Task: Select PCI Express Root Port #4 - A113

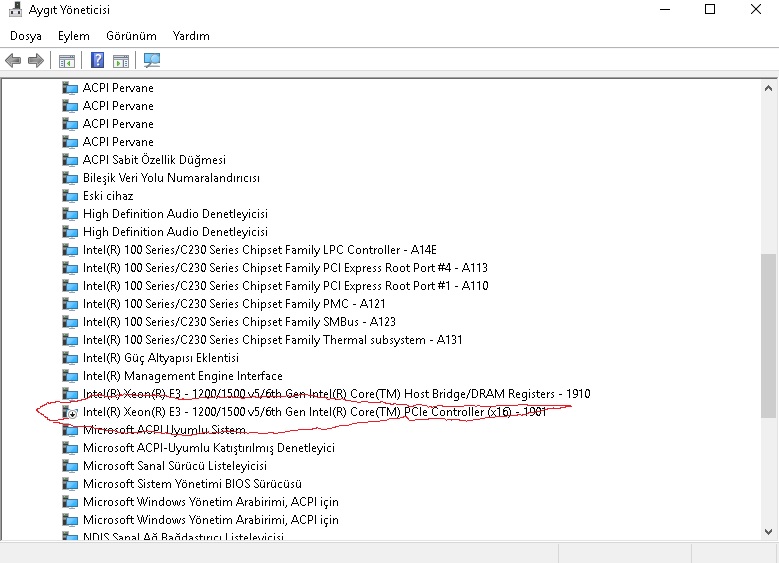Action: tap(285, 268)
